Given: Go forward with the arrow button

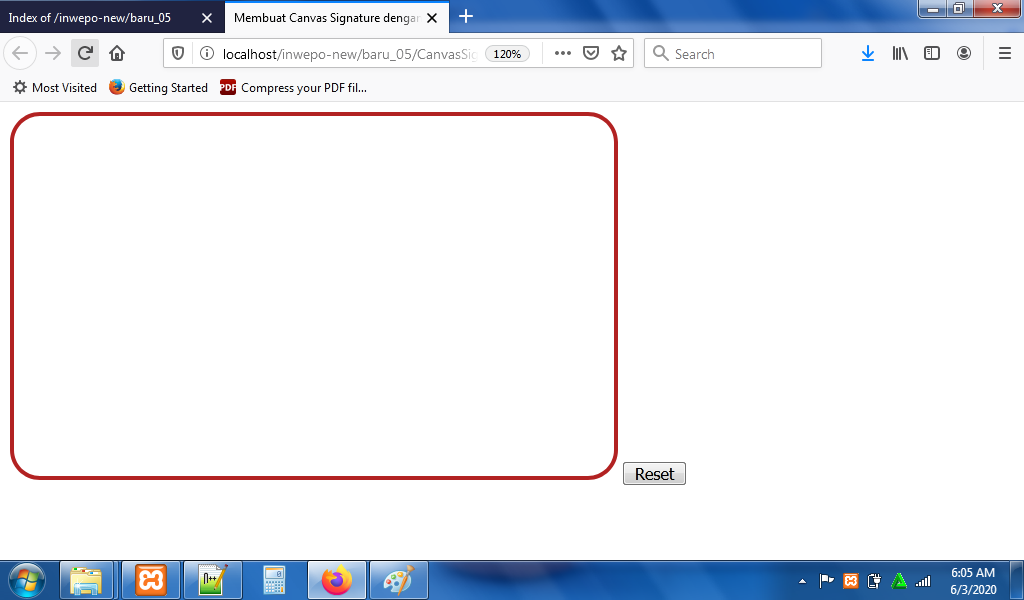Looking at the screenshot, I should point(53,54).
